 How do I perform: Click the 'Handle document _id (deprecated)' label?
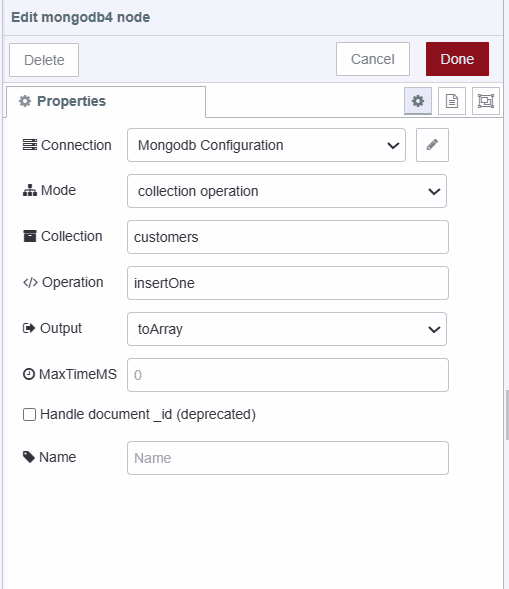click(x=148, y=414)
